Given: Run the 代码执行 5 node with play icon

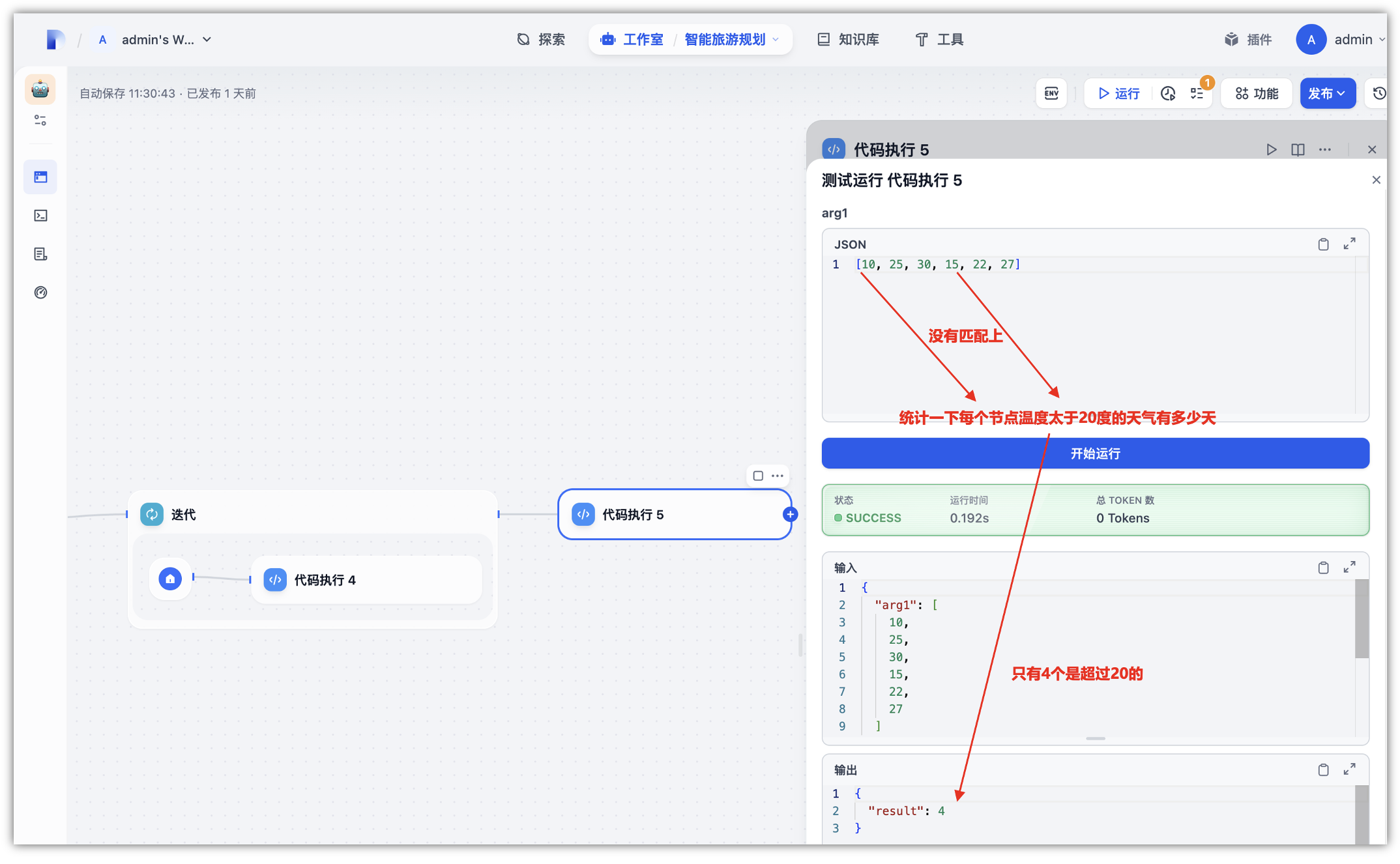Looking at the screenshot, I should (1271, 150).
